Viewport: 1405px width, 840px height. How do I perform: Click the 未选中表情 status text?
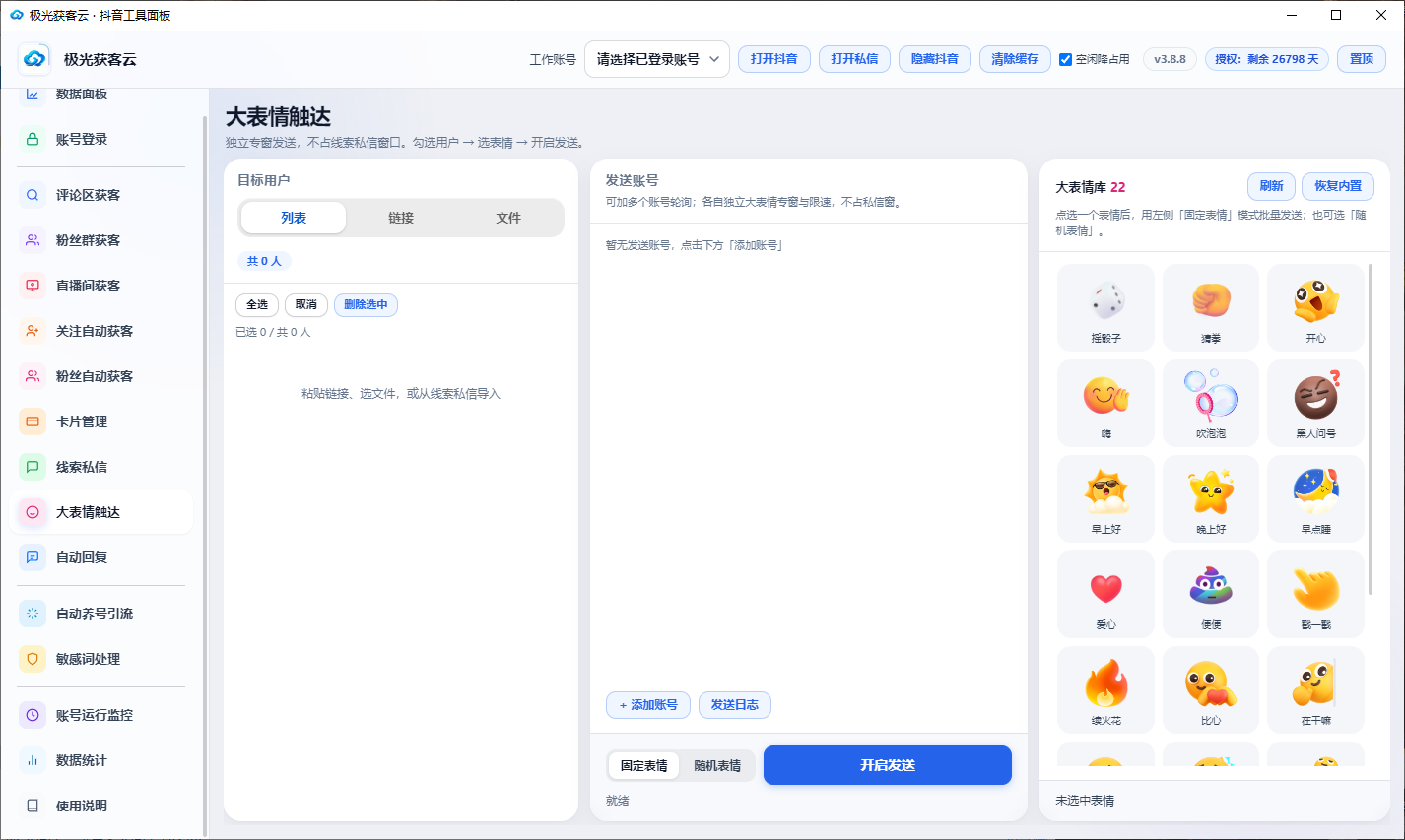click(1085, 801)
